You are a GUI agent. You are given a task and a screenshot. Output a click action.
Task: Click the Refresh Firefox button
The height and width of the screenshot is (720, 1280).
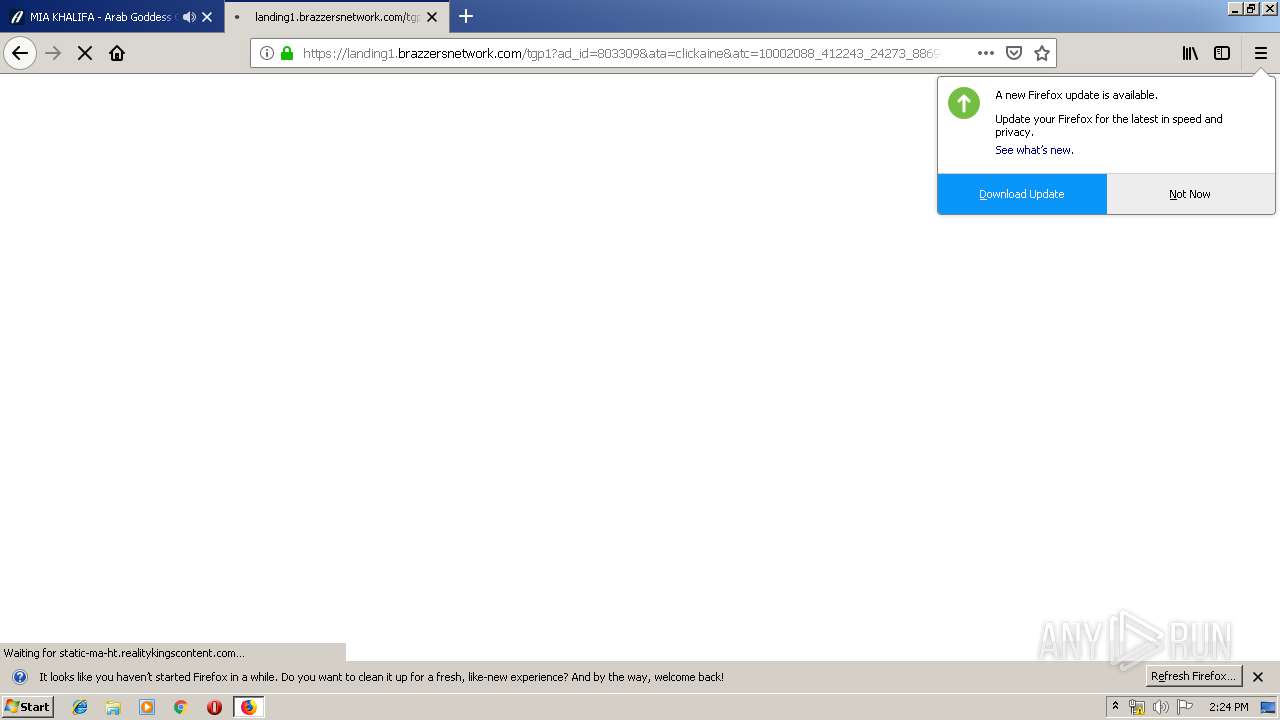tap(1194, 676)
